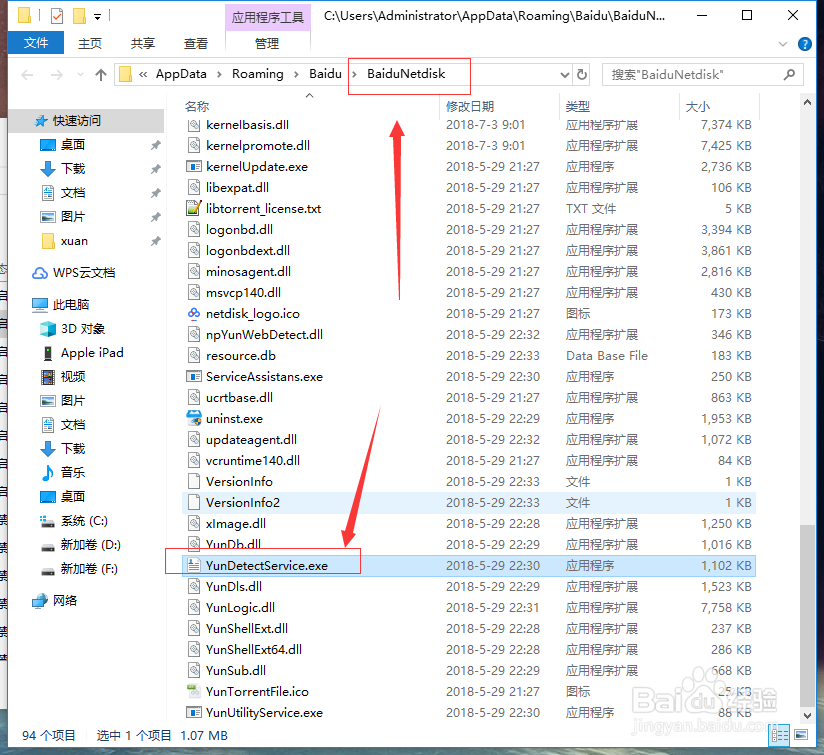Screen dimensions: 824x755
Task: Select the ServiceAssistans.exe file icon
Action: point(194,377)
